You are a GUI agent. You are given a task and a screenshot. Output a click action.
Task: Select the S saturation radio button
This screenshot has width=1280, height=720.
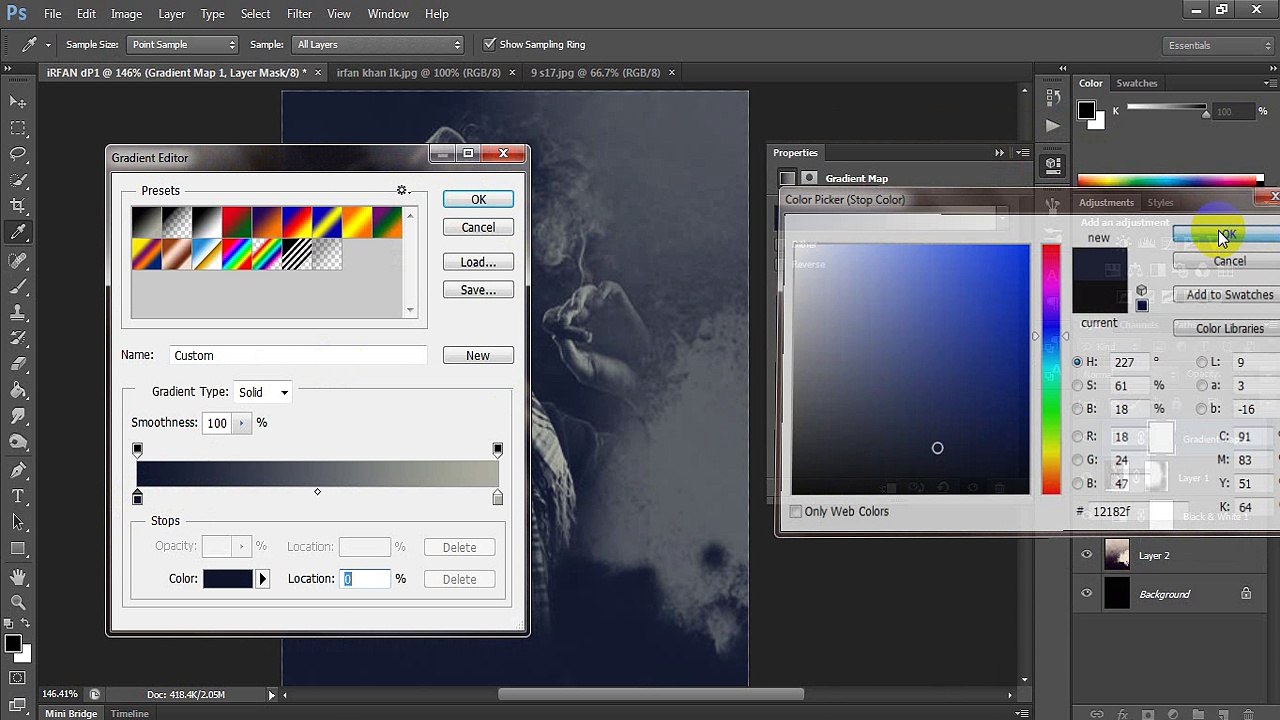click(x=1077, y=385)
